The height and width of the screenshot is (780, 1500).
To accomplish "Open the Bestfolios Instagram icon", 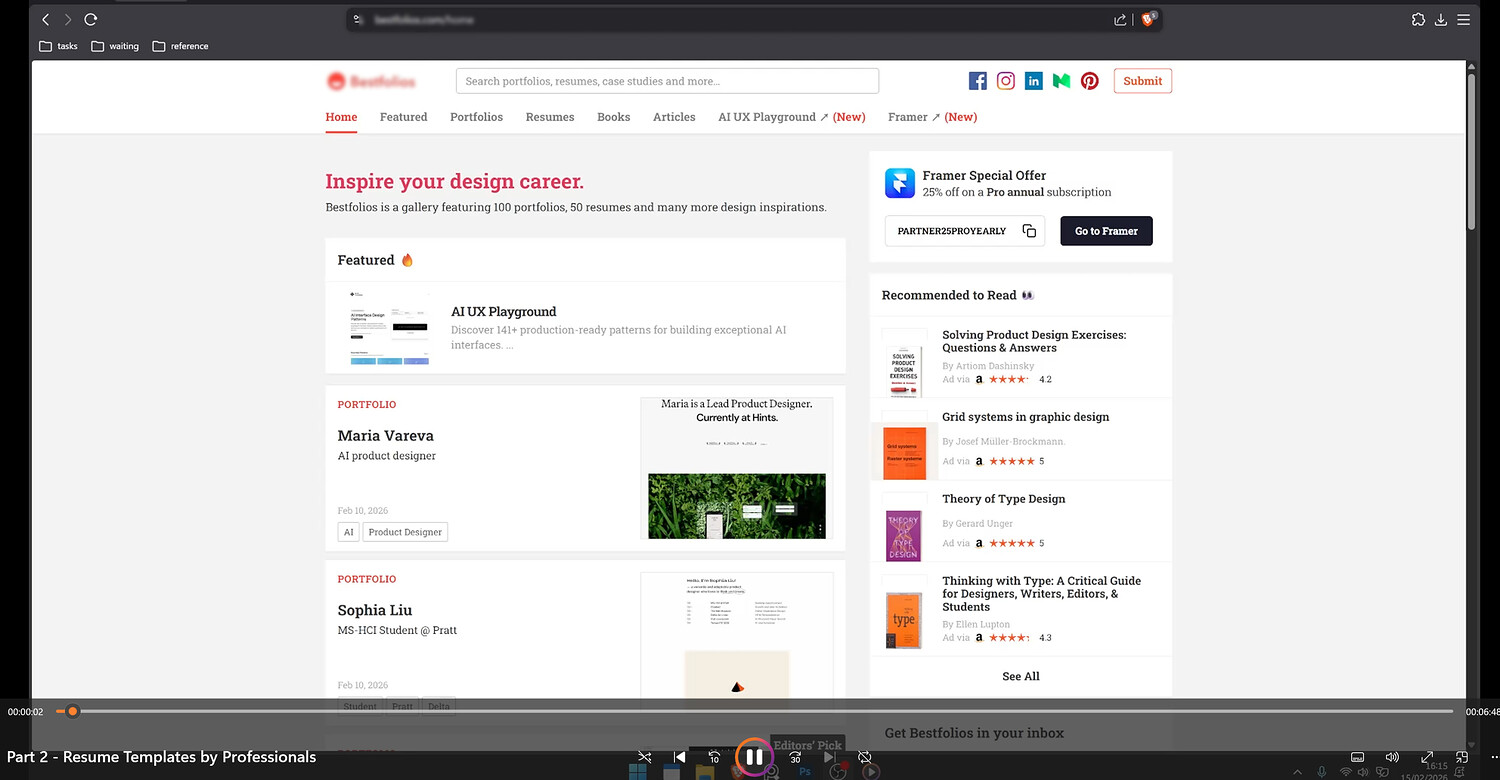I will click(1006, 81).
